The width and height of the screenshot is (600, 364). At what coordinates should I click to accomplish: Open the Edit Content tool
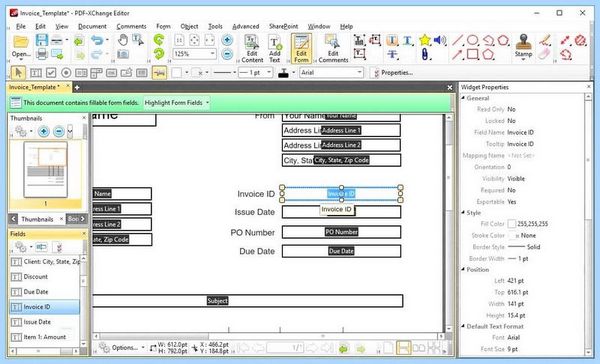coord(252,48)
